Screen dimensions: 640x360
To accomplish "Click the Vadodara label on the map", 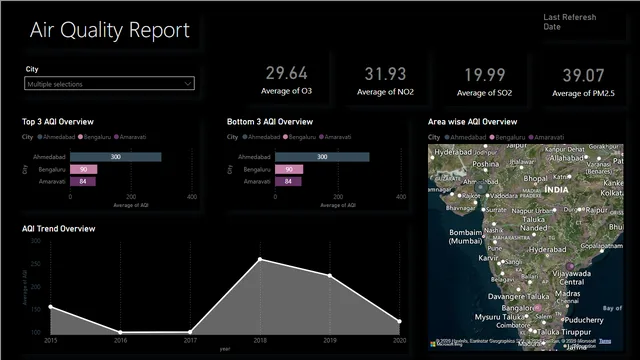I will [x=504, y=196].
